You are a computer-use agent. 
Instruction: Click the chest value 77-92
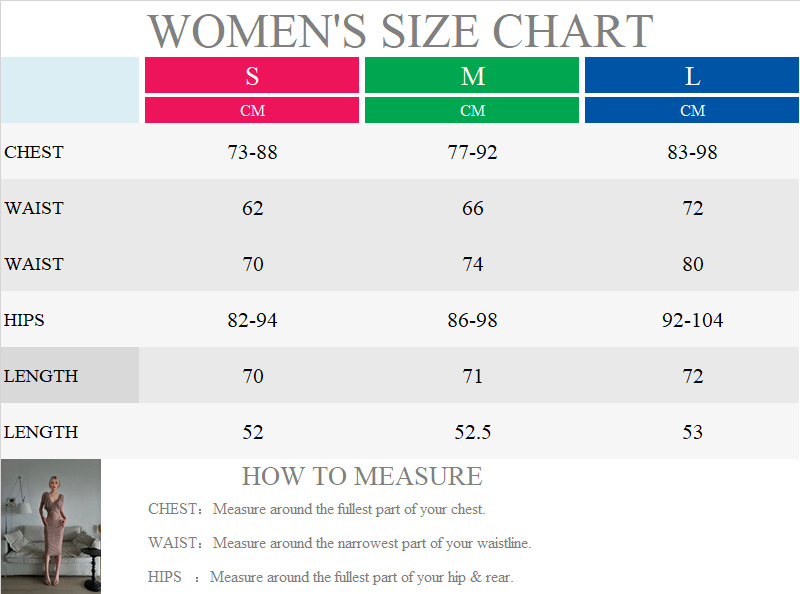pos(472,153)
